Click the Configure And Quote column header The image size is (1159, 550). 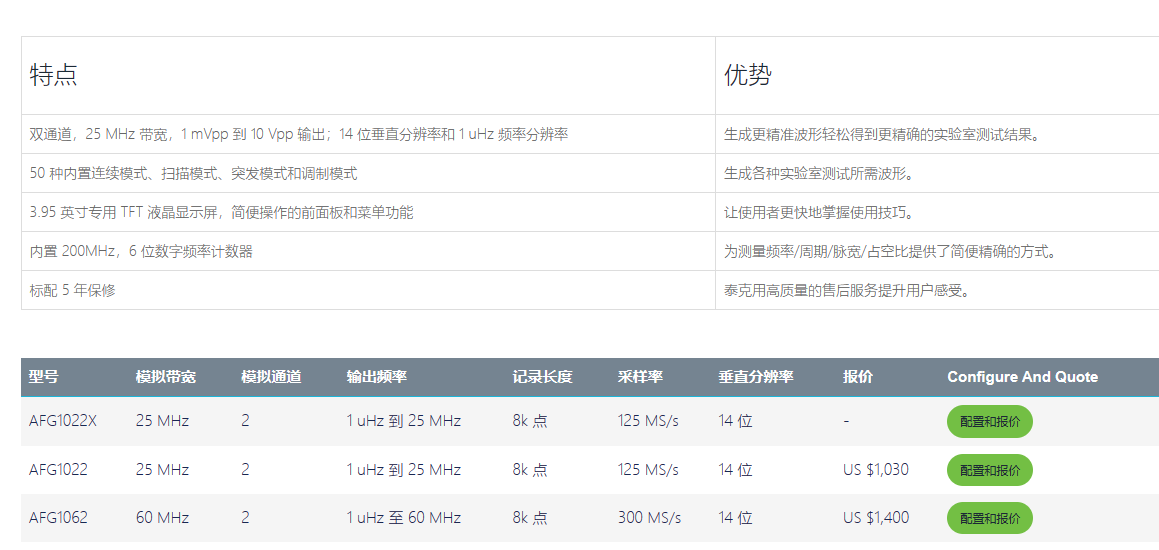1022,377
